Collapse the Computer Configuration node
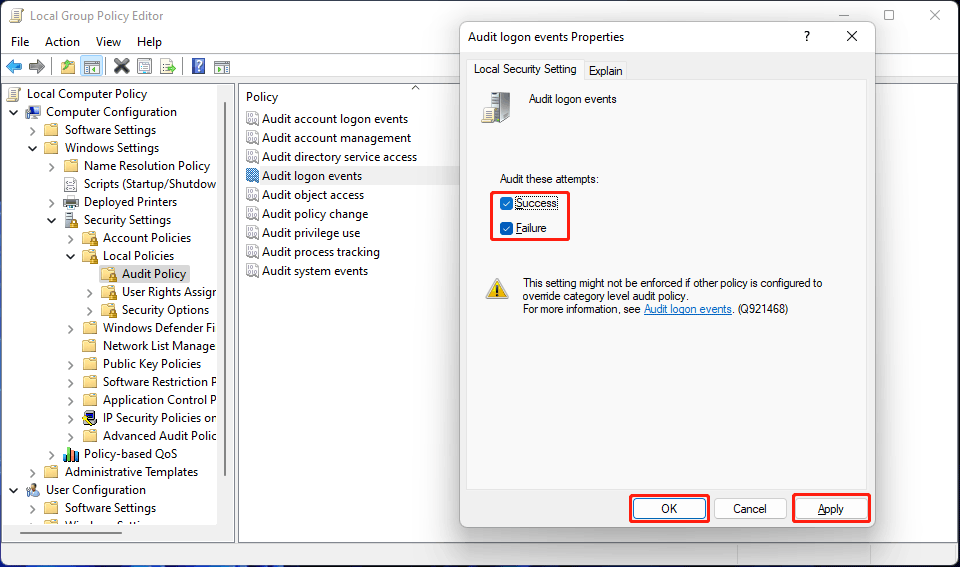Image resolution: width=960 pixels, height=567 pixels. point(13,113)
